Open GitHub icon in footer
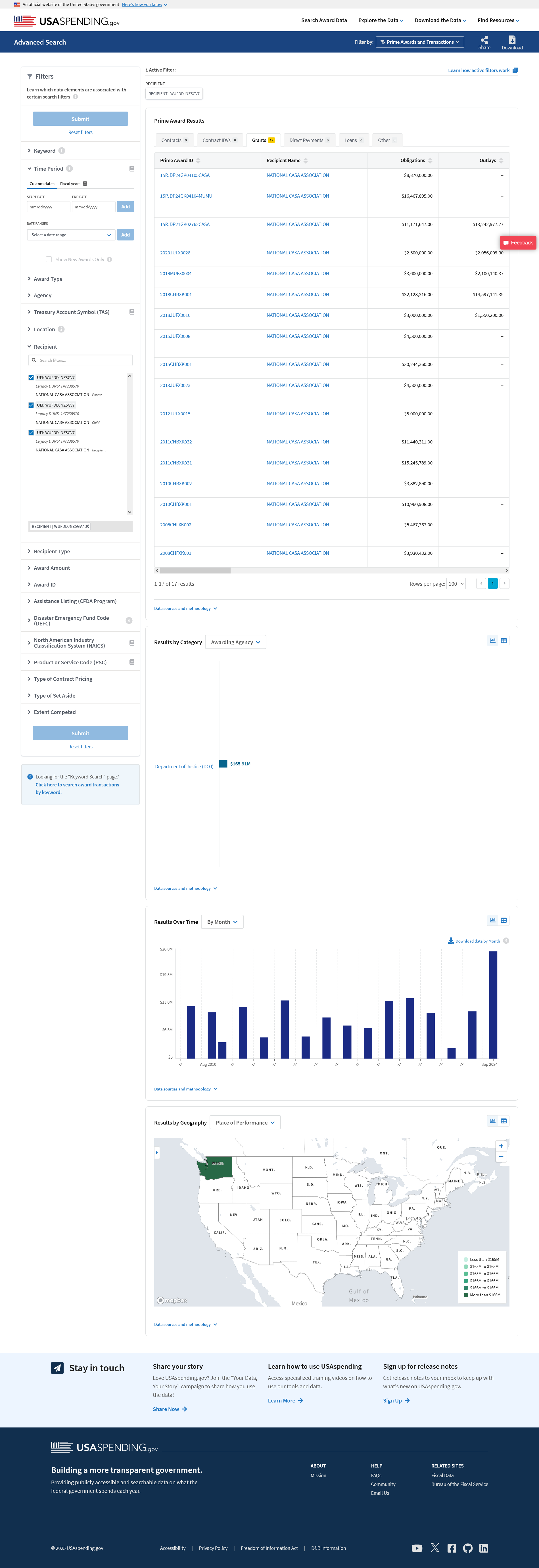 coord(468,1548)
